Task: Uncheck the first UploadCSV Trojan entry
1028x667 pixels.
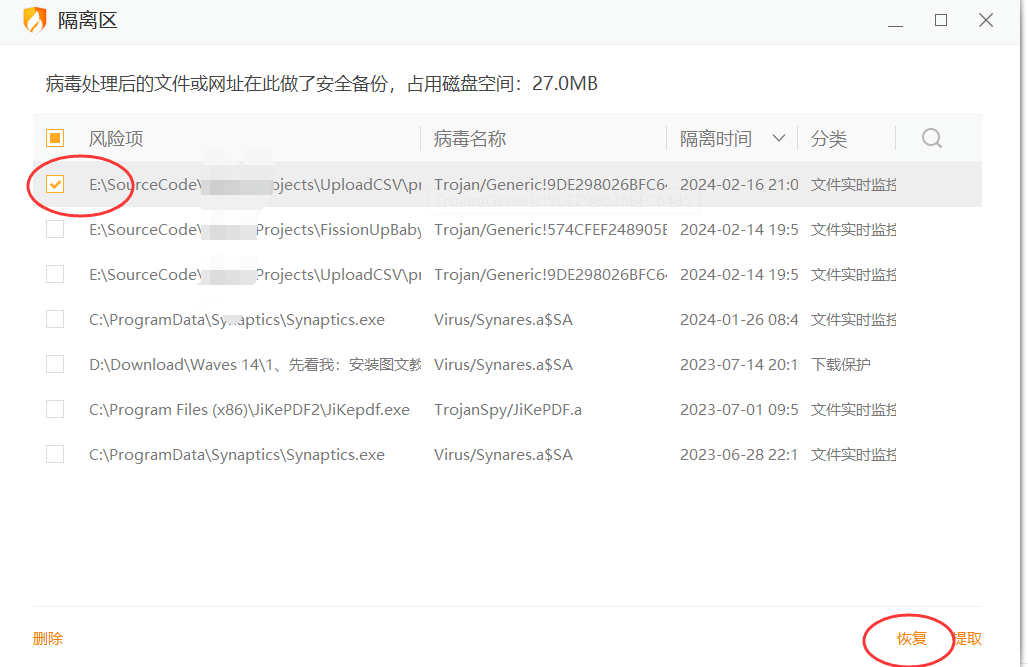Action: click(55, 185)
